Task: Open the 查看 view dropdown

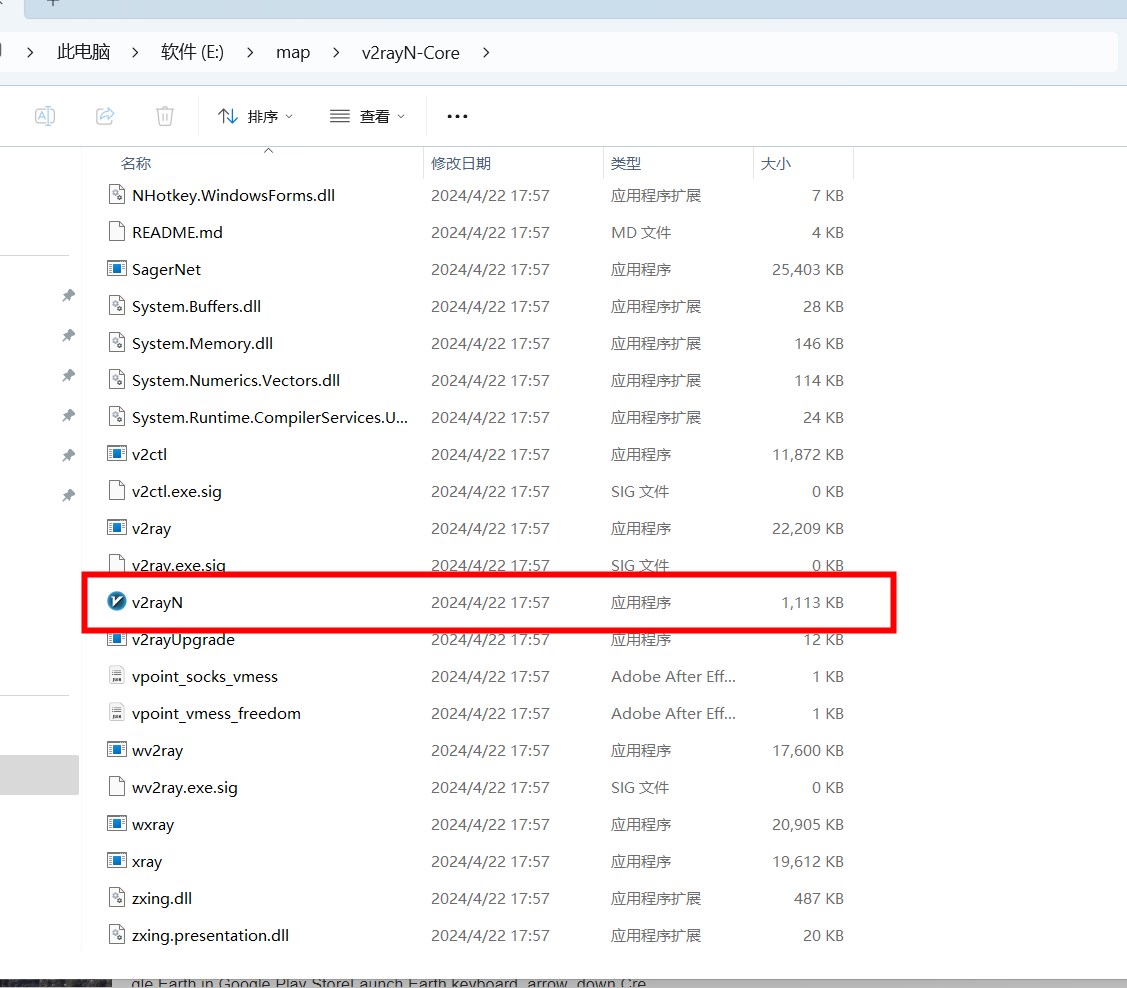Action: [367, 116]
